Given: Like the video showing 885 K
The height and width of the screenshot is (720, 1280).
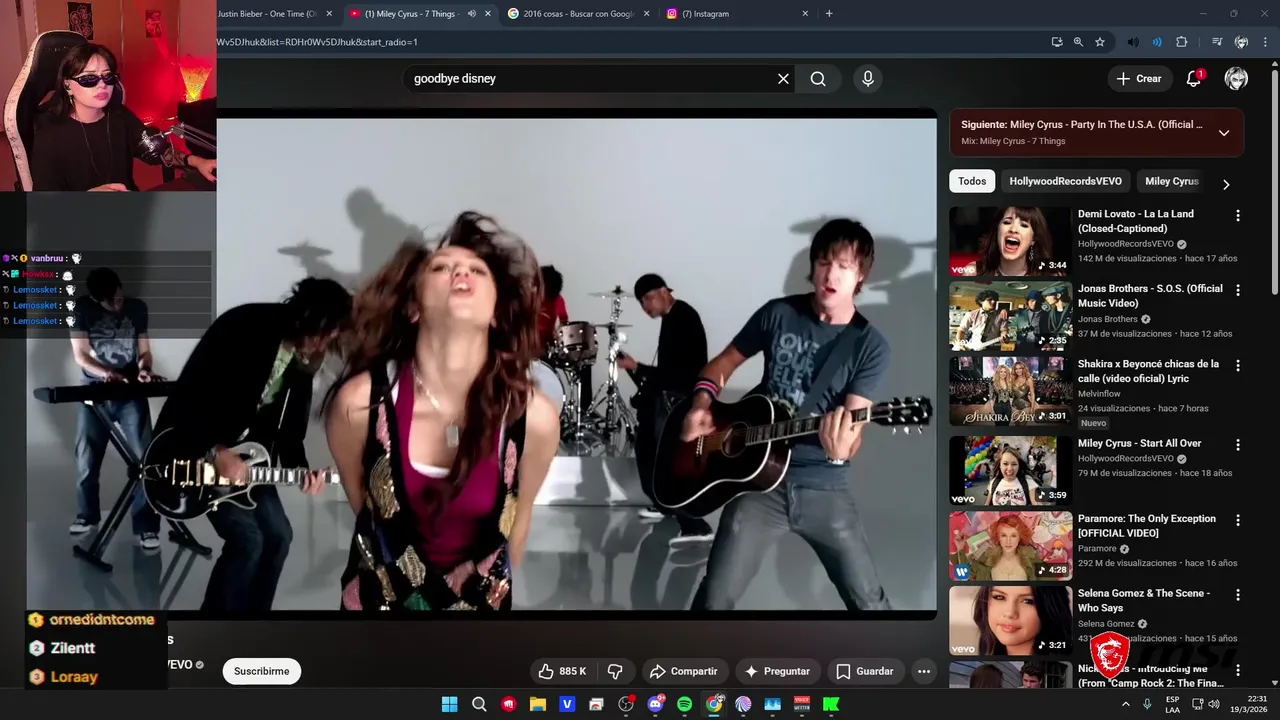Looking at the screenshot, I should pyautogui.click(x=563, y=671).
